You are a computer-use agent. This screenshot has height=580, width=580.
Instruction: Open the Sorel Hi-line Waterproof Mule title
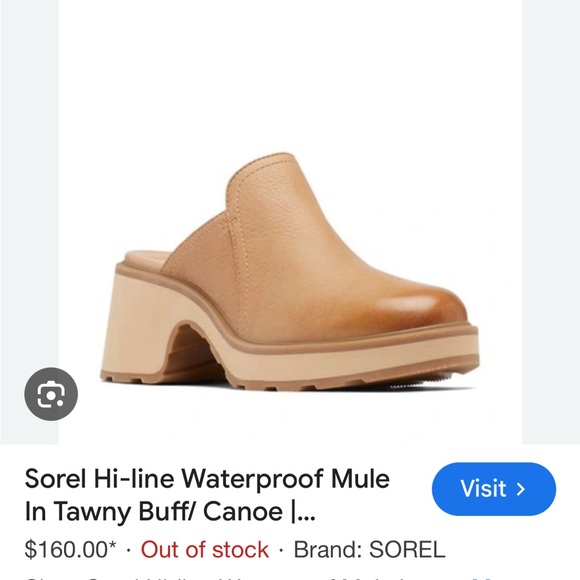coord(207,479)
